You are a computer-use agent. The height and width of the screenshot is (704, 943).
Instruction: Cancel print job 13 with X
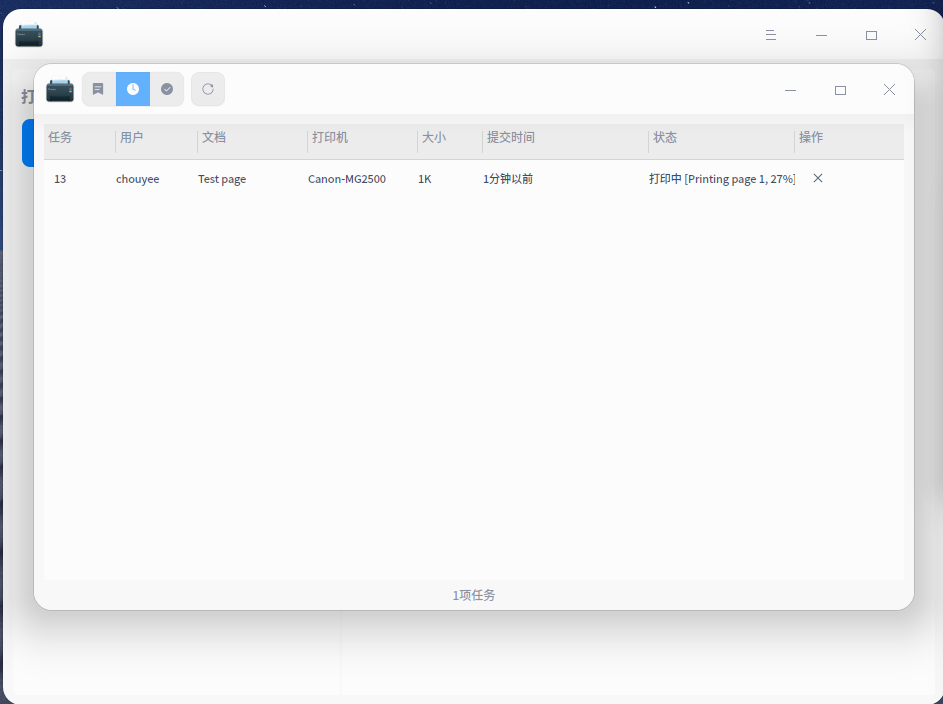(818, 178)
